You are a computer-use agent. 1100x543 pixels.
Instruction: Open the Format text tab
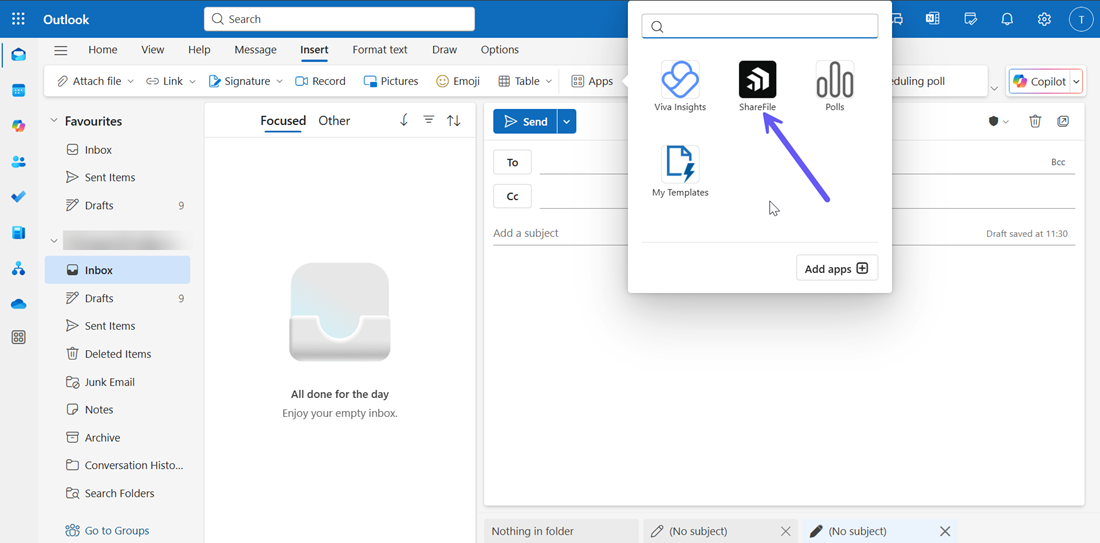380,50
